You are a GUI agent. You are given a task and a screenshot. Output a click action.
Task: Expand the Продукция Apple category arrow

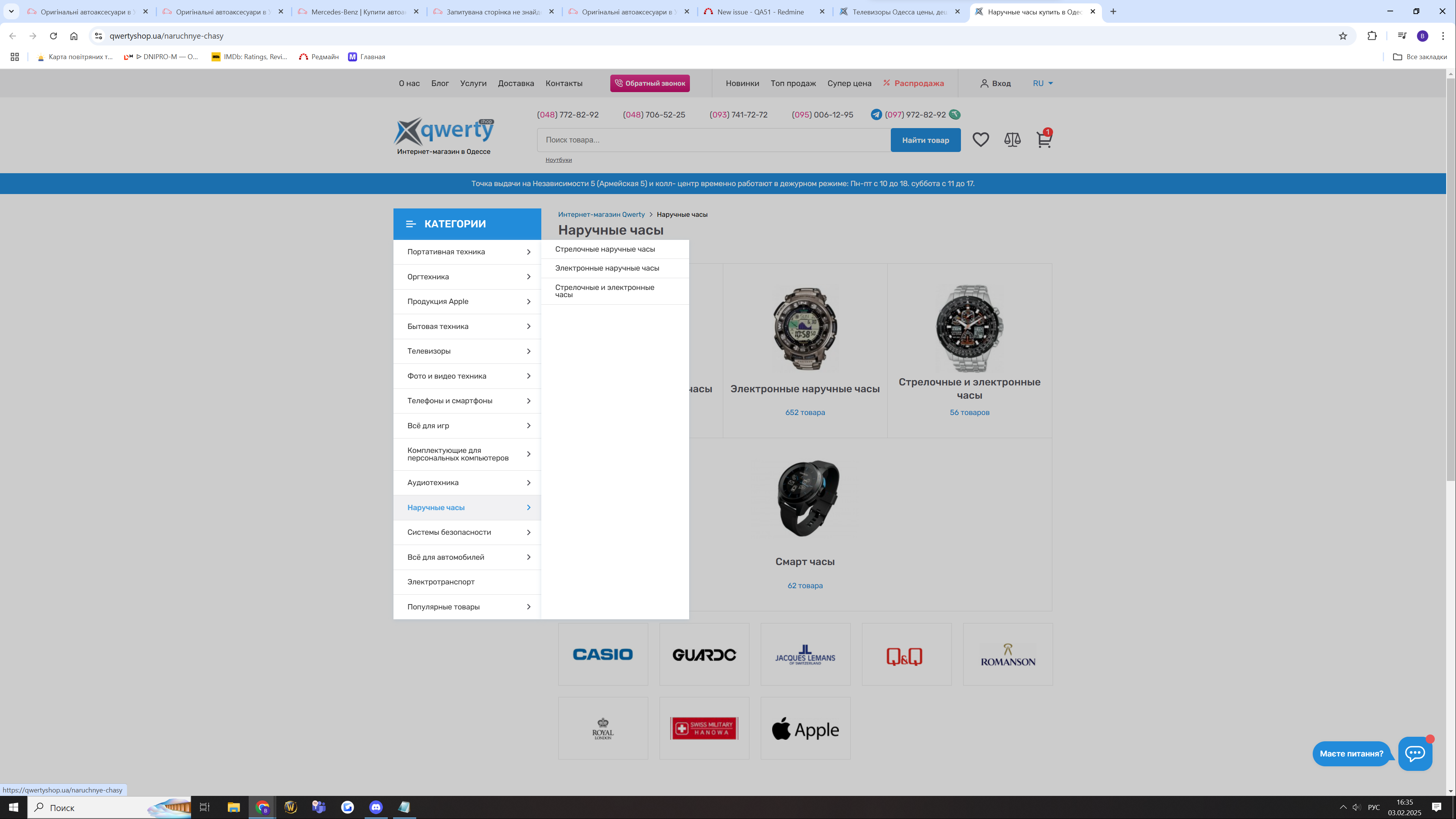coord(528,301)
